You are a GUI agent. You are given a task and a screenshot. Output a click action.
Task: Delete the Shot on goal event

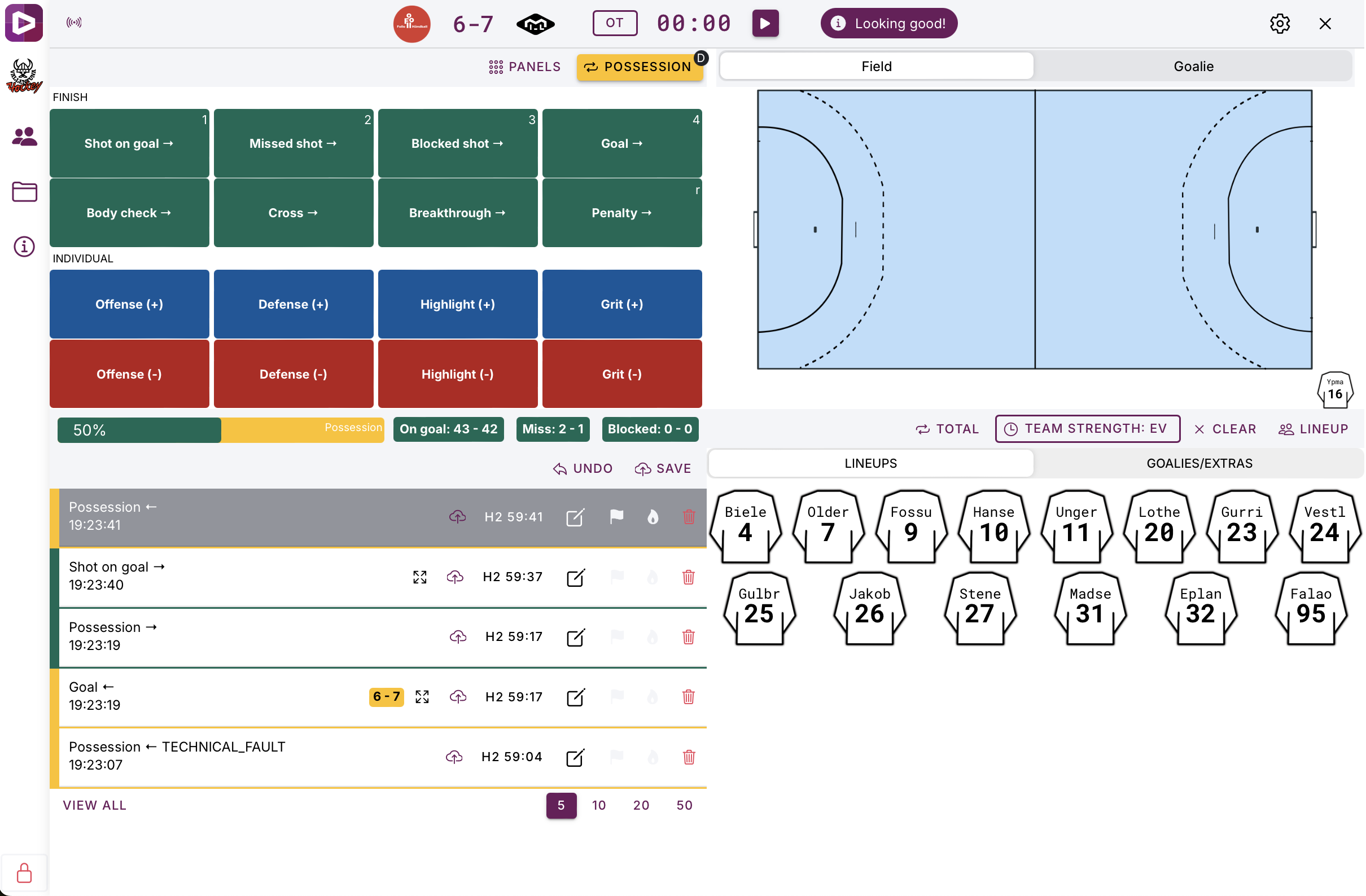(689, 577)
